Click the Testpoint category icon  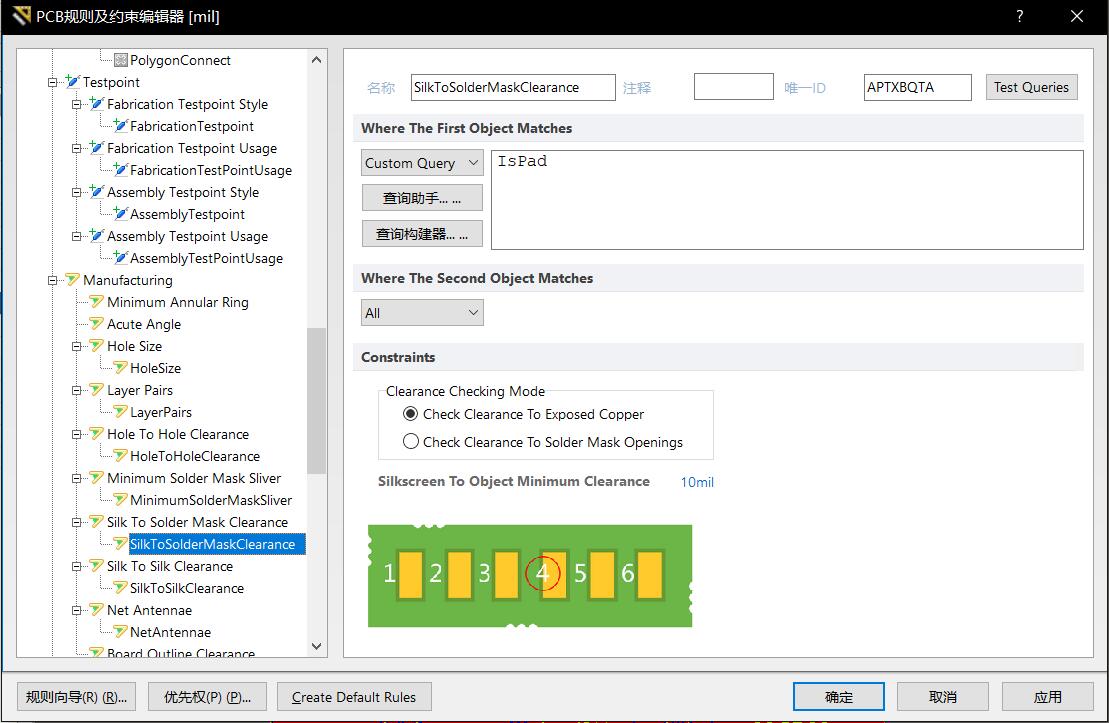73,82
